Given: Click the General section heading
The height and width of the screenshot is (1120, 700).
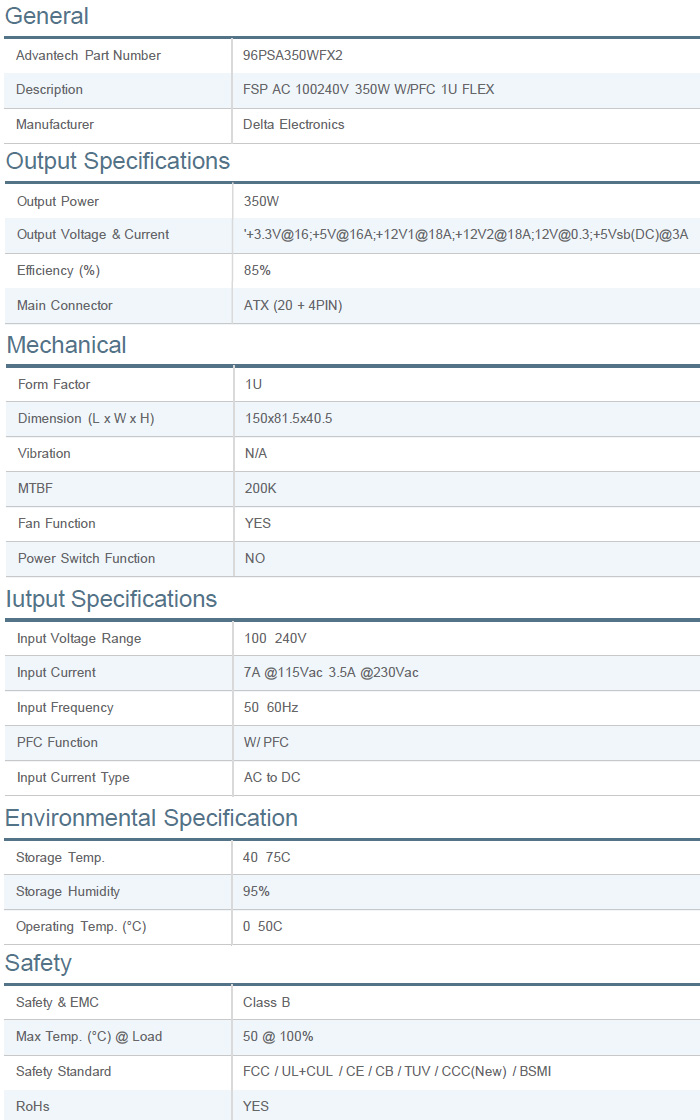Looking at the screenshot, I should coord(47,16).
